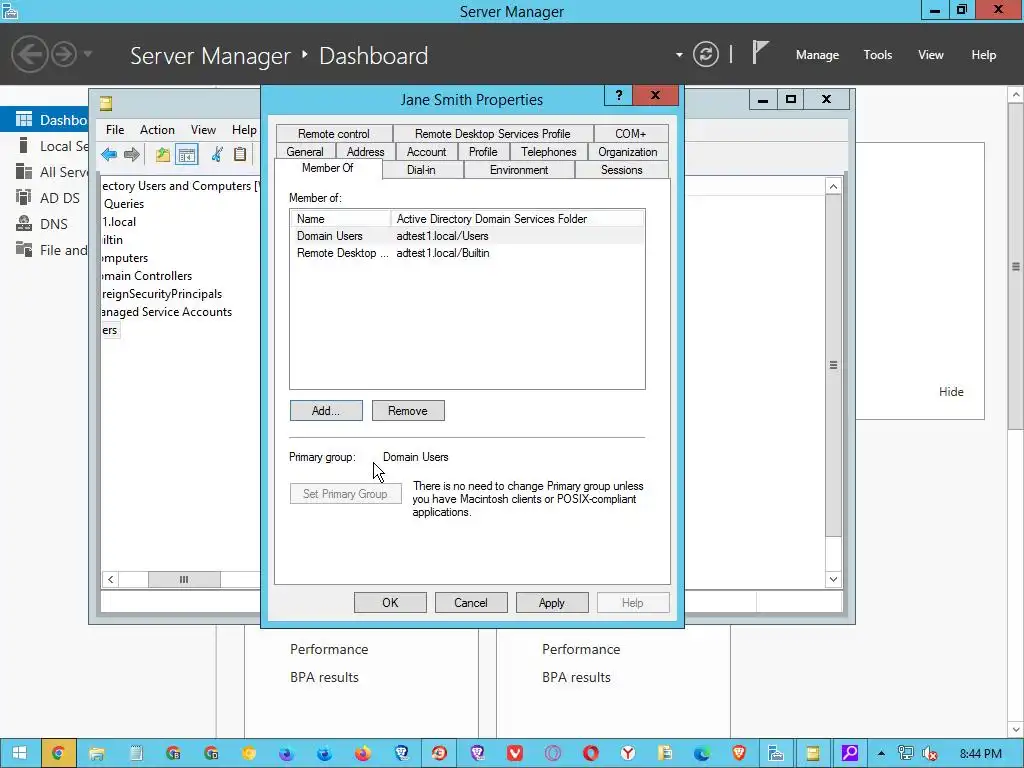Open the Remote control tab
Viewport: 1024px width, 768px height.
(334, 133)
